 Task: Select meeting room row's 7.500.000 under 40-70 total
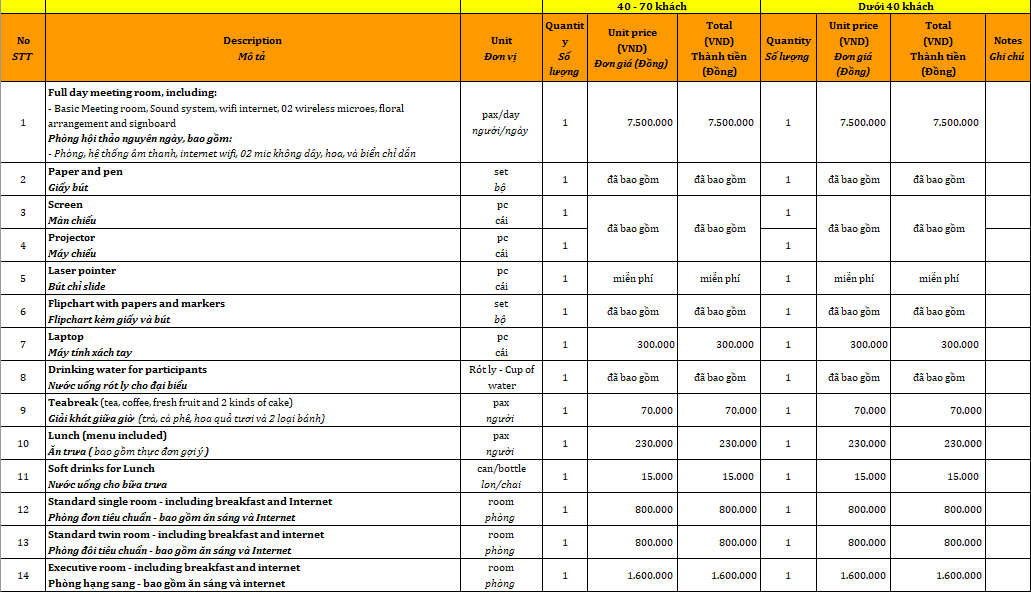719,122
